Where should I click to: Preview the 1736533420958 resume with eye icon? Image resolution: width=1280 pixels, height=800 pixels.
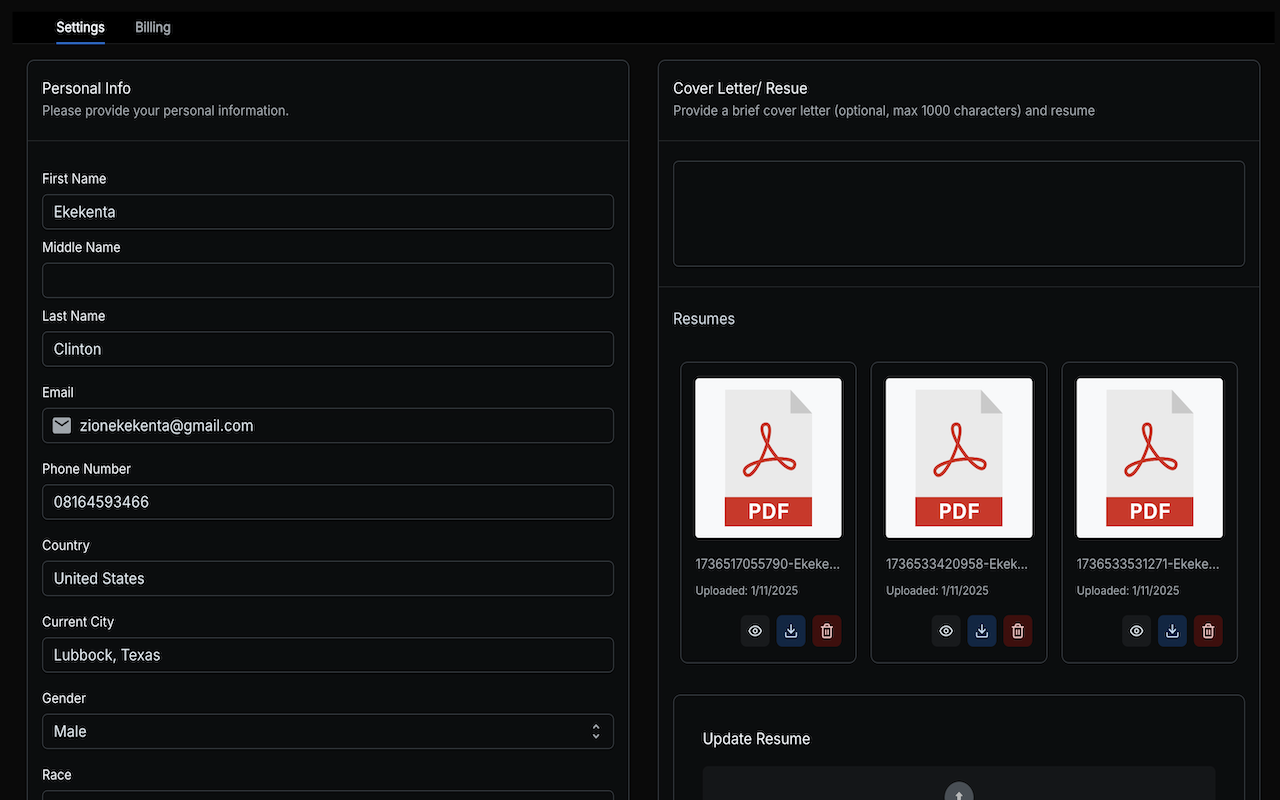point(946,631)
